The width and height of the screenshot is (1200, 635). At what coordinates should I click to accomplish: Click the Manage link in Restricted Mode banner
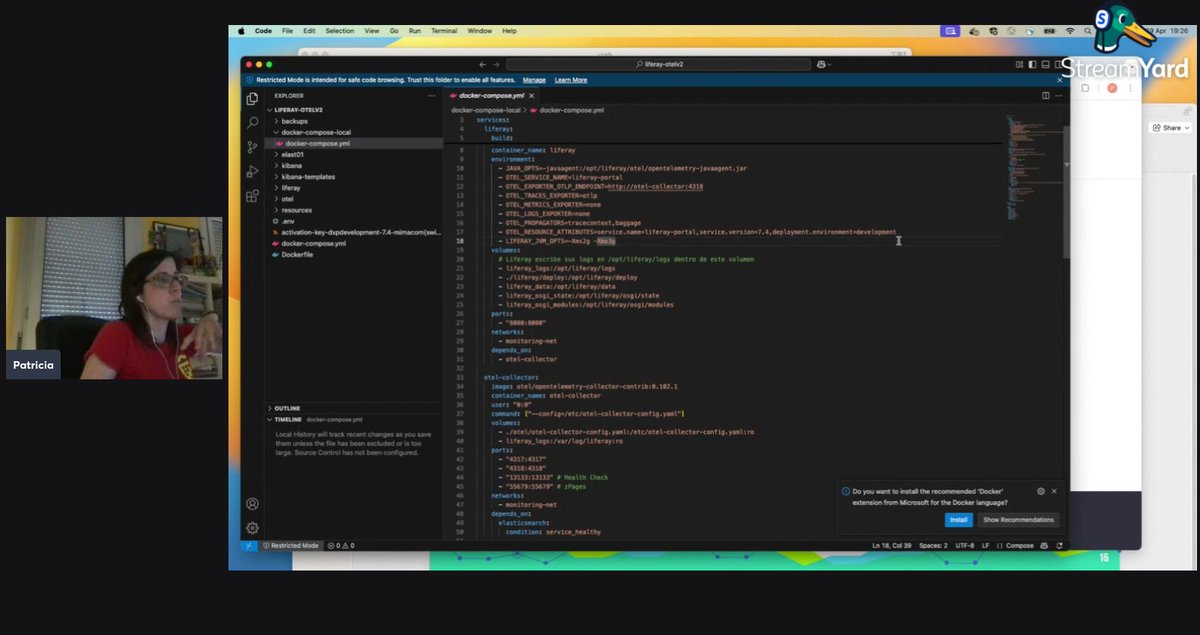tap(534, 80)
